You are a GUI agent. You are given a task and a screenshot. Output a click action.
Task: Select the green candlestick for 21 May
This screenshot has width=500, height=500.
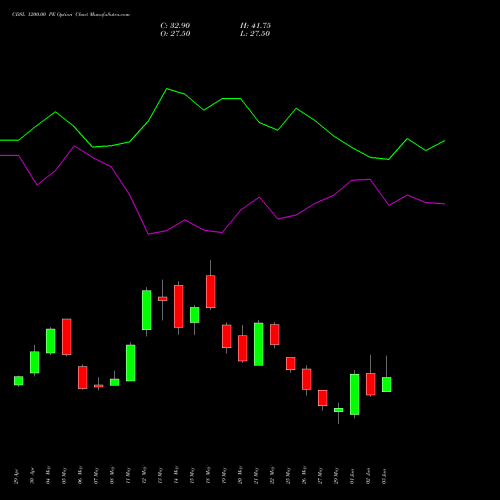click(259, 344)
